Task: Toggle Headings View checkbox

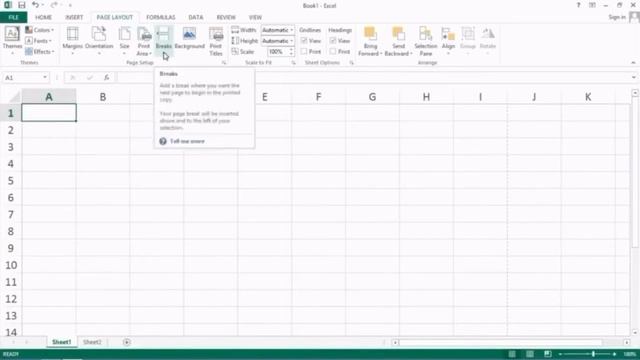Action: (333, 40)
